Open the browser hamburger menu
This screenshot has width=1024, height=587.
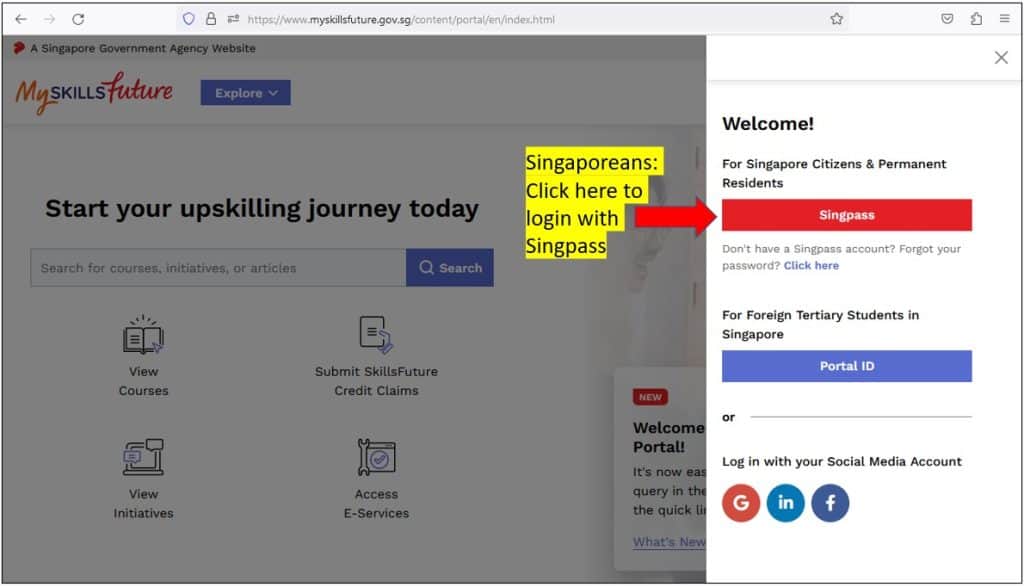point(1004,19)
